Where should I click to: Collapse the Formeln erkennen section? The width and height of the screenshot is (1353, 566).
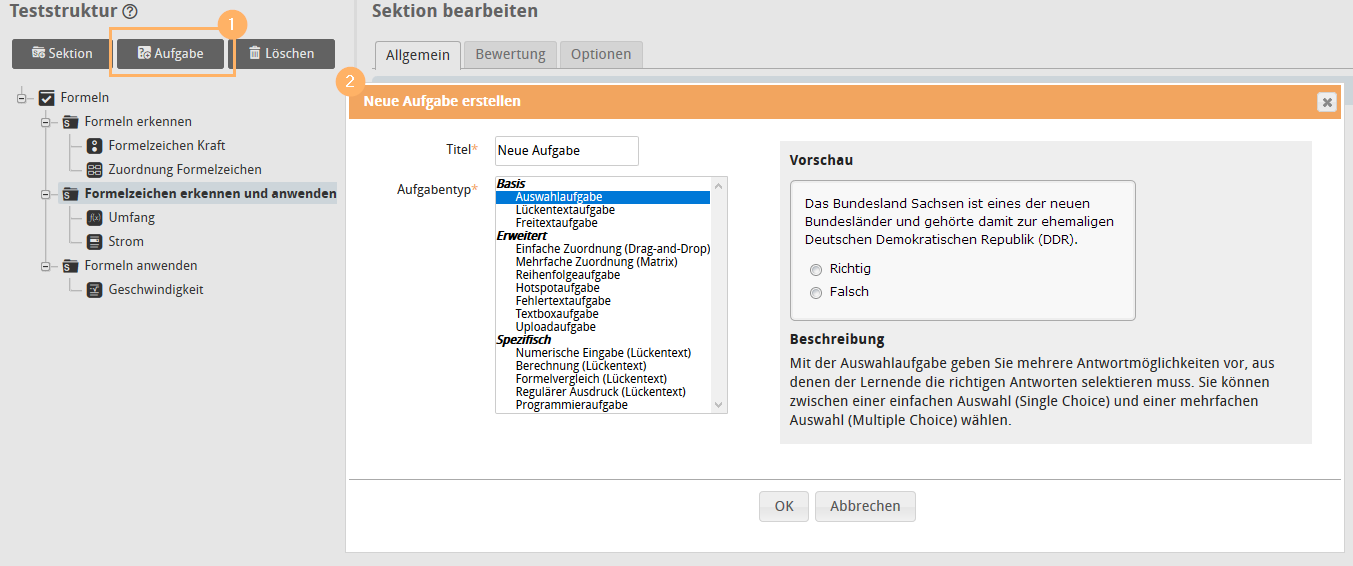pyautogui.click(x=45, y=122)
